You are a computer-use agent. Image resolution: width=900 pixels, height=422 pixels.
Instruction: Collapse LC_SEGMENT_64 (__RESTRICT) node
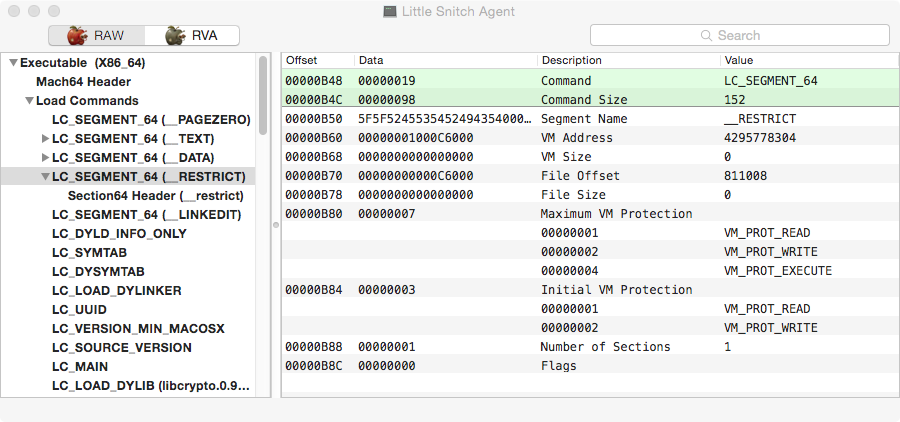[45, 177]
